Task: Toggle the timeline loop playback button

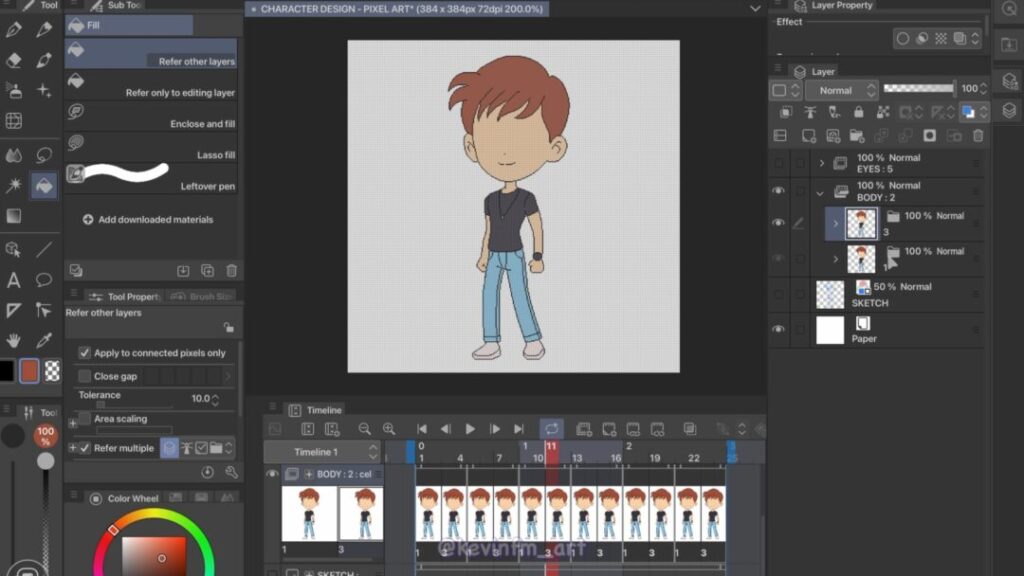Action: click(x=551, y=429)
